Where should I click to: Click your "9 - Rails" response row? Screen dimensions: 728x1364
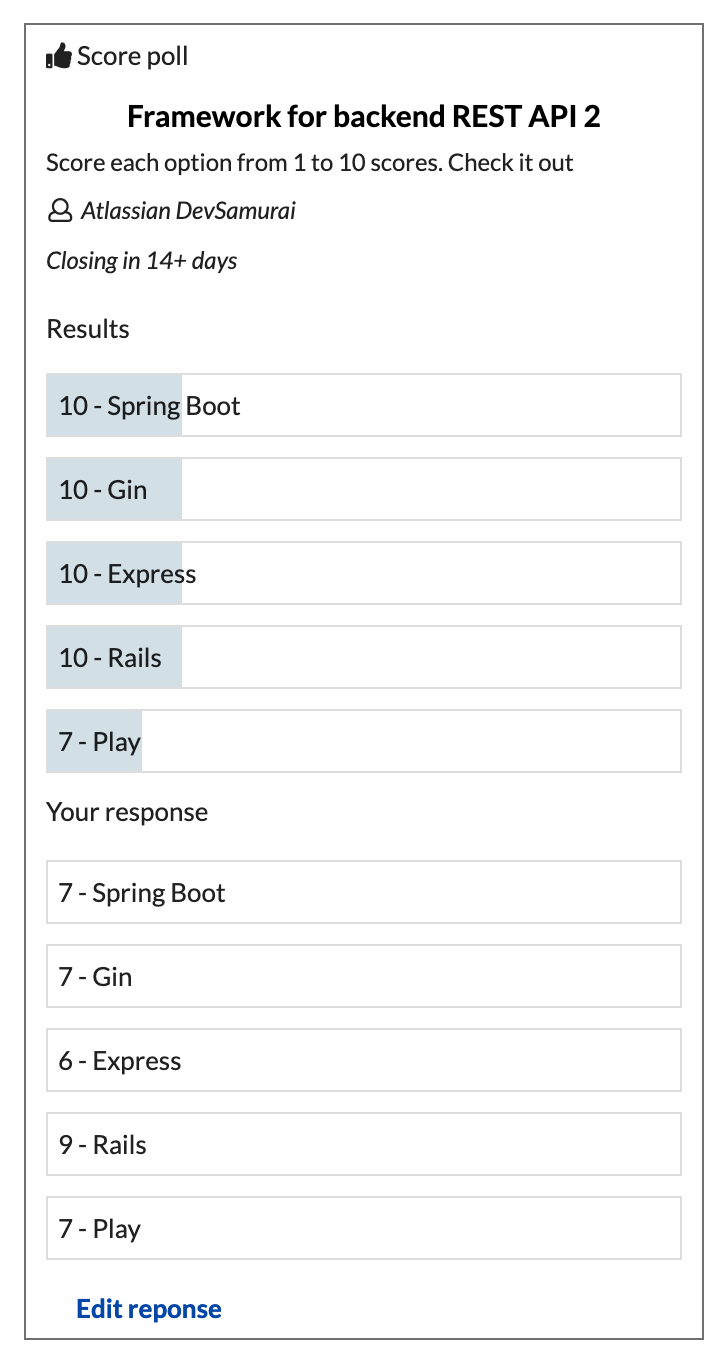[364, 1145]
